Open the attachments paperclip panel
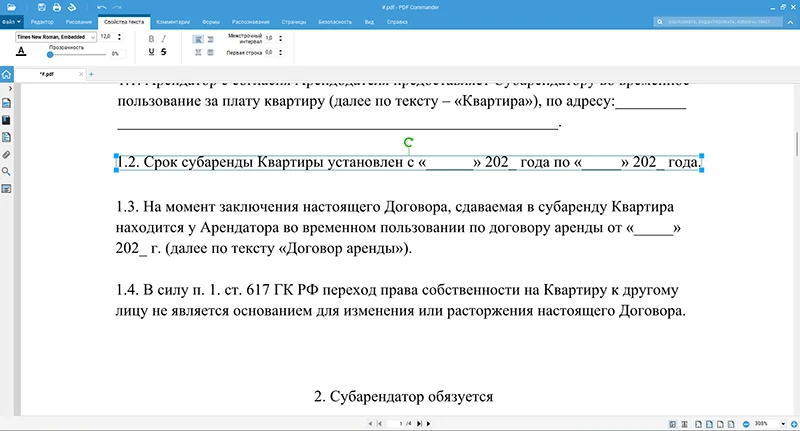 [x=6, y=155]
